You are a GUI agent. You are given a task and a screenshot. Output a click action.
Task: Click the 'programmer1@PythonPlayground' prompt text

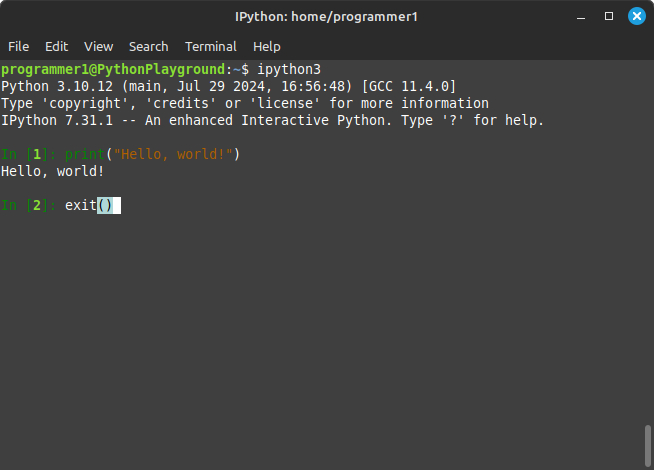tap(113, 69)
